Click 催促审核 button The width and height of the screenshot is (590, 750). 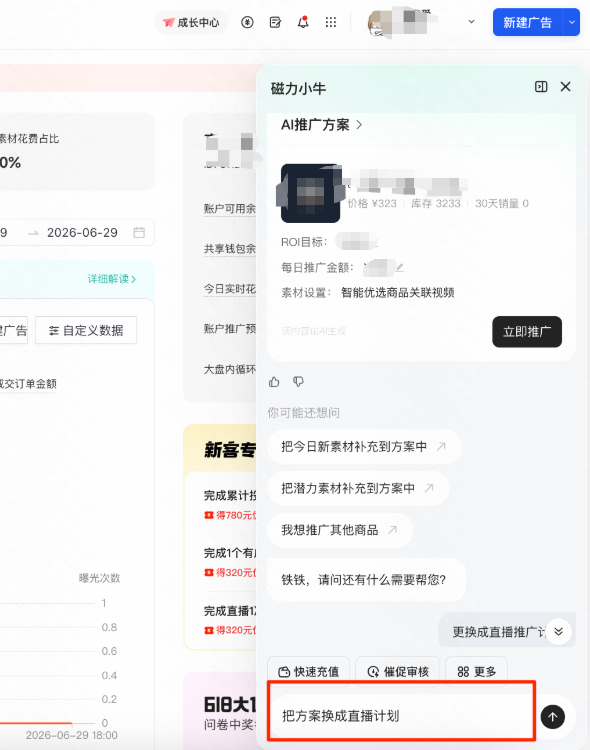398,672
